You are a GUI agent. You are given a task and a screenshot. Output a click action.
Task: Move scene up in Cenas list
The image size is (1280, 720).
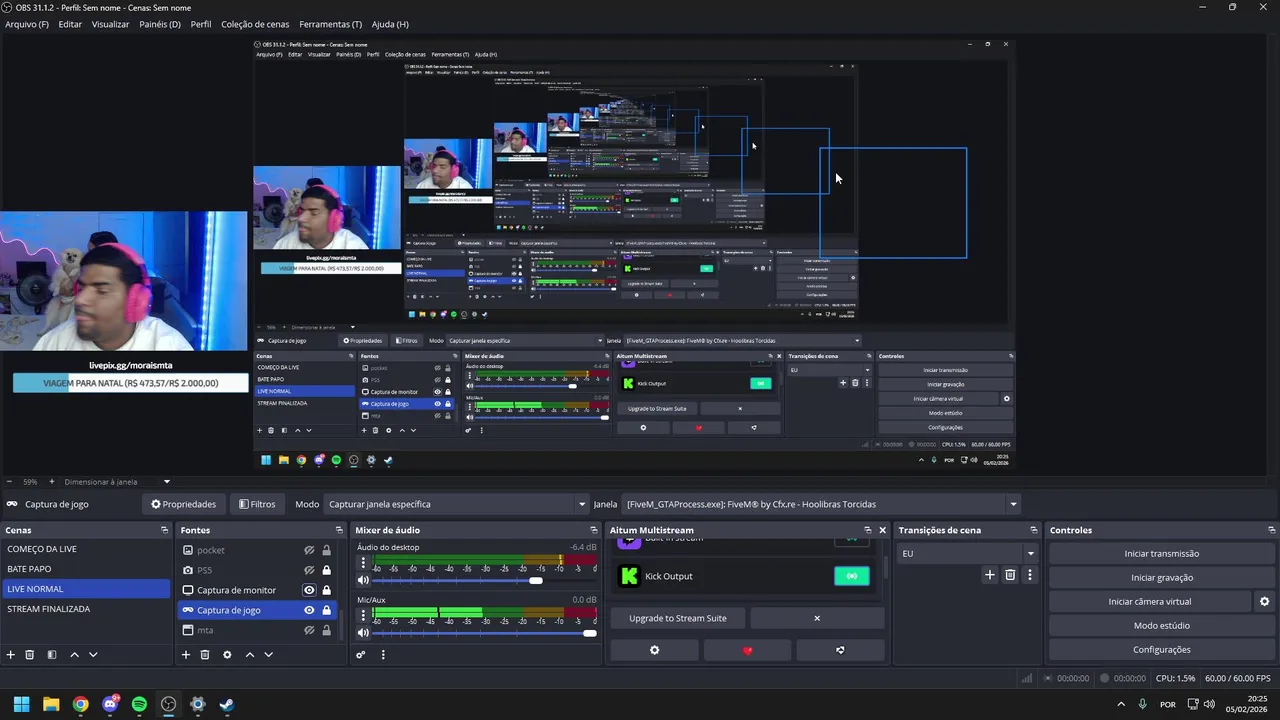tap(74, 655)
